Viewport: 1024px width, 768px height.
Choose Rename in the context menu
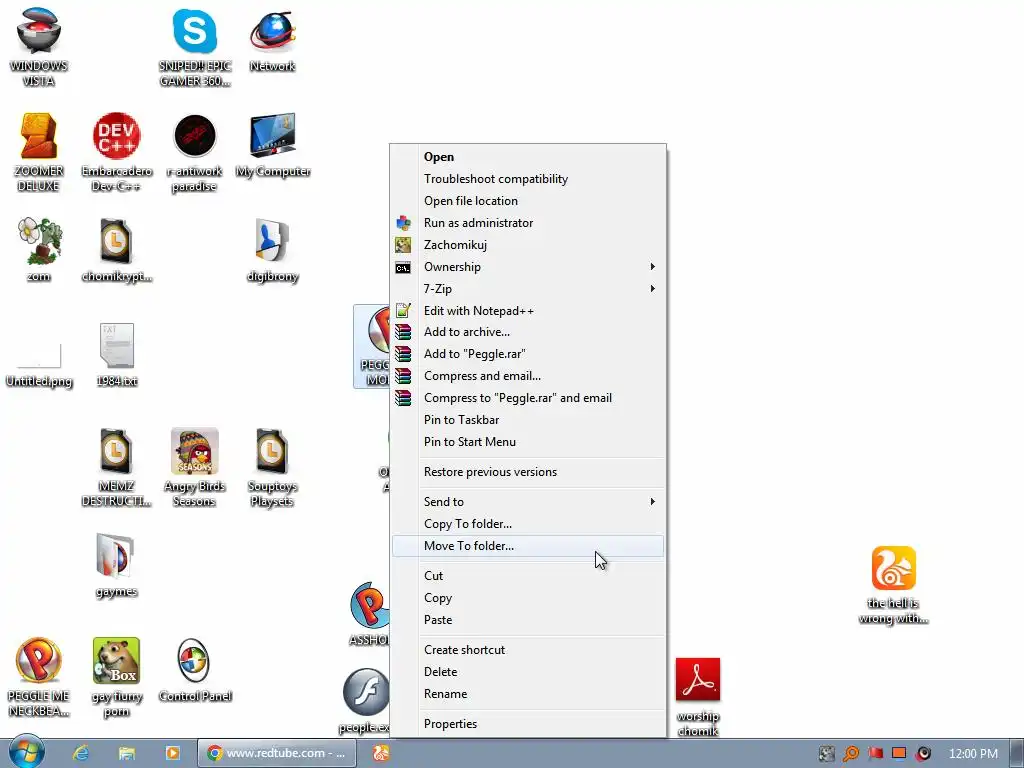point(528,694)
